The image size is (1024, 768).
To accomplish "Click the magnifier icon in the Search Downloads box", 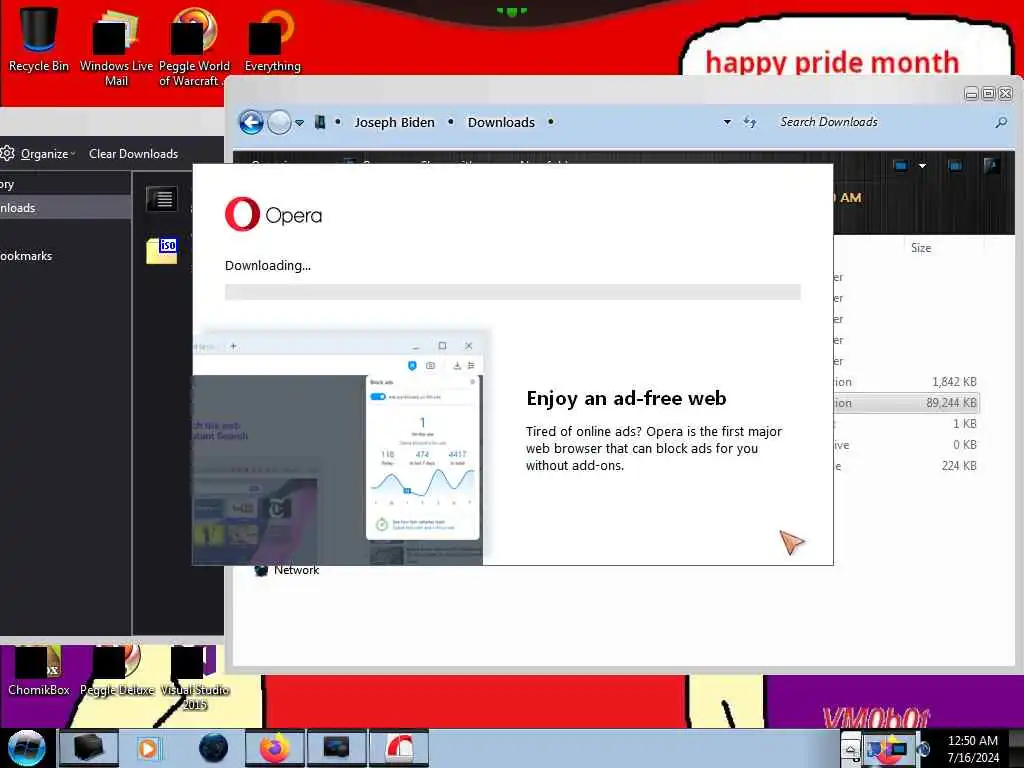I will click(1001, 122).
